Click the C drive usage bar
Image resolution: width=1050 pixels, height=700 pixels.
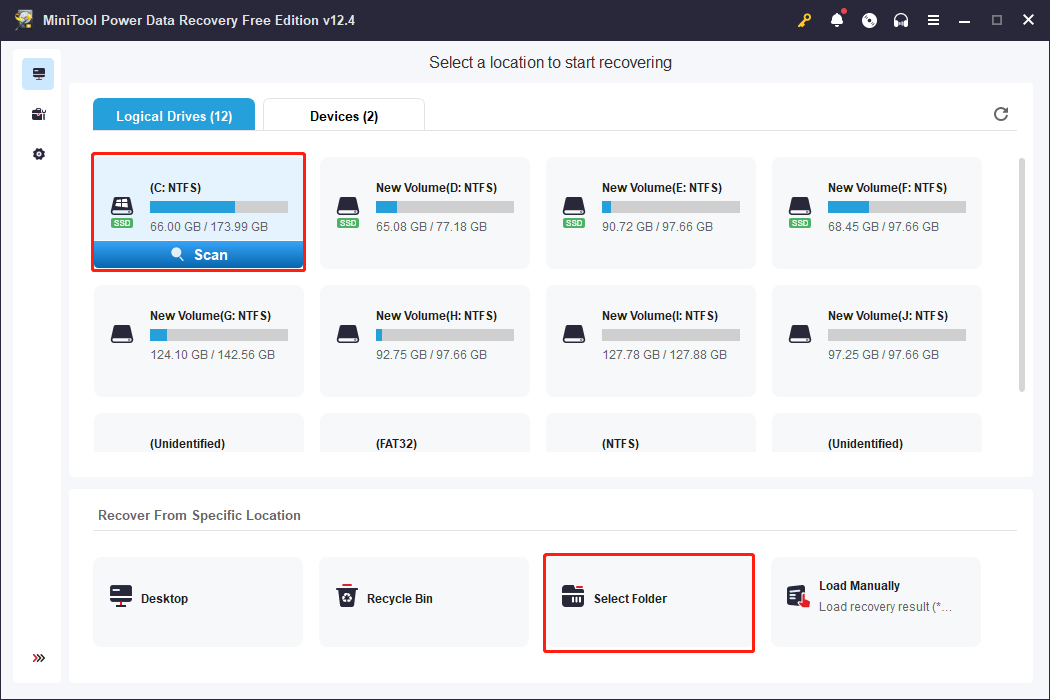click(219, 207)
